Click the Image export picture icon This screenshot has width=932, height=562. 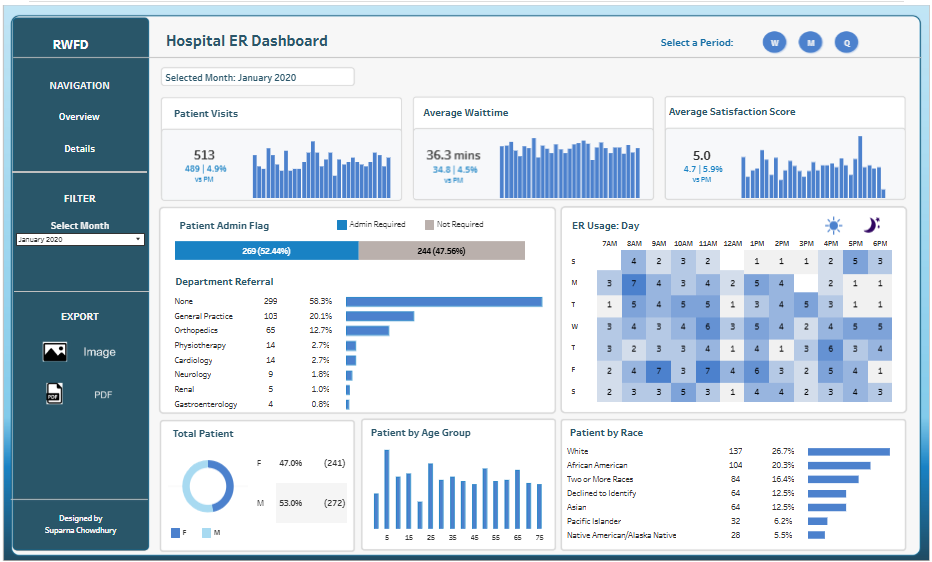click(x=55, y=352)
